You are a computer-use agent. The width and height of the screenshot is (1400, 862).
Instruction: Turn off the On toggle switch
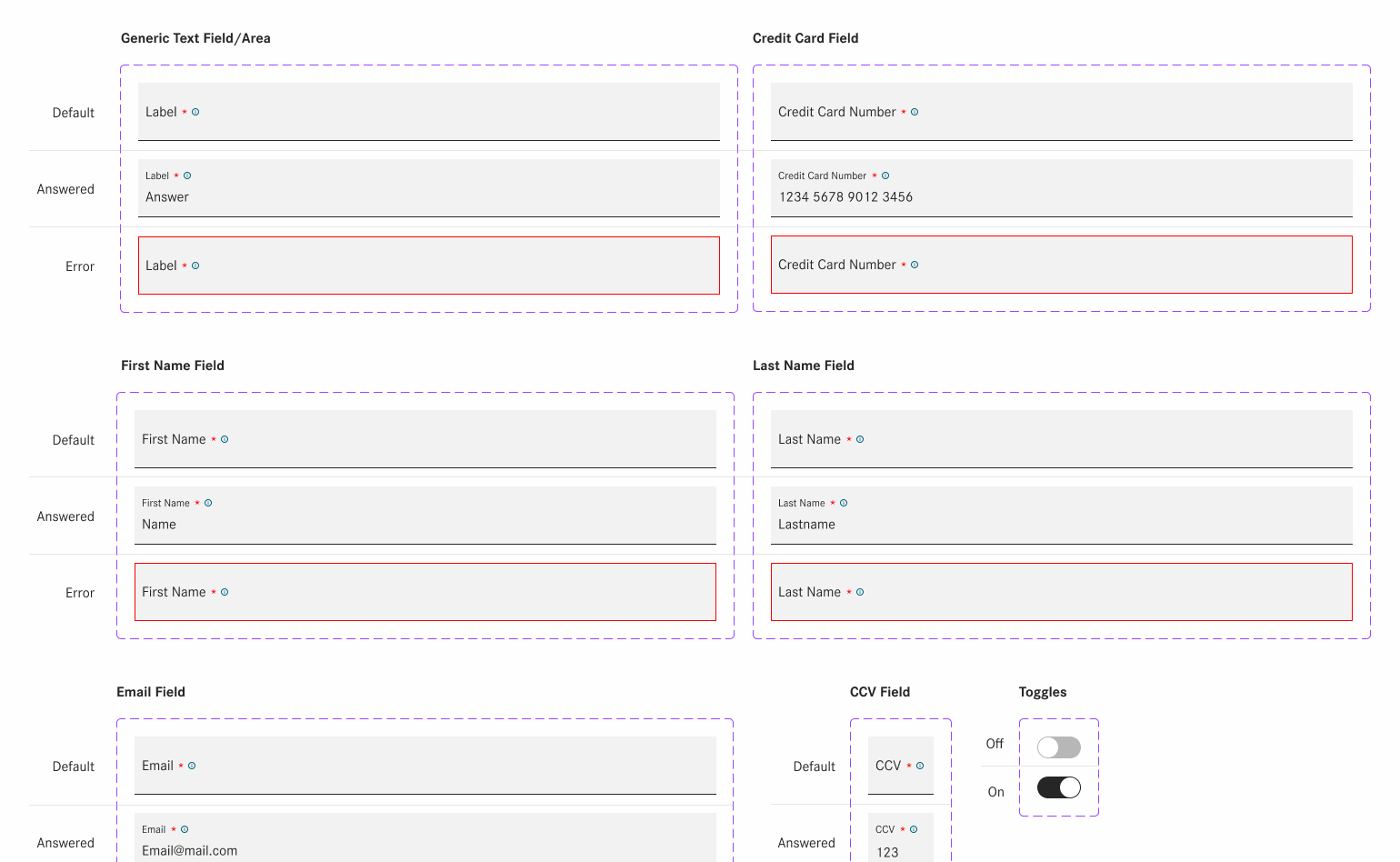1059,787
